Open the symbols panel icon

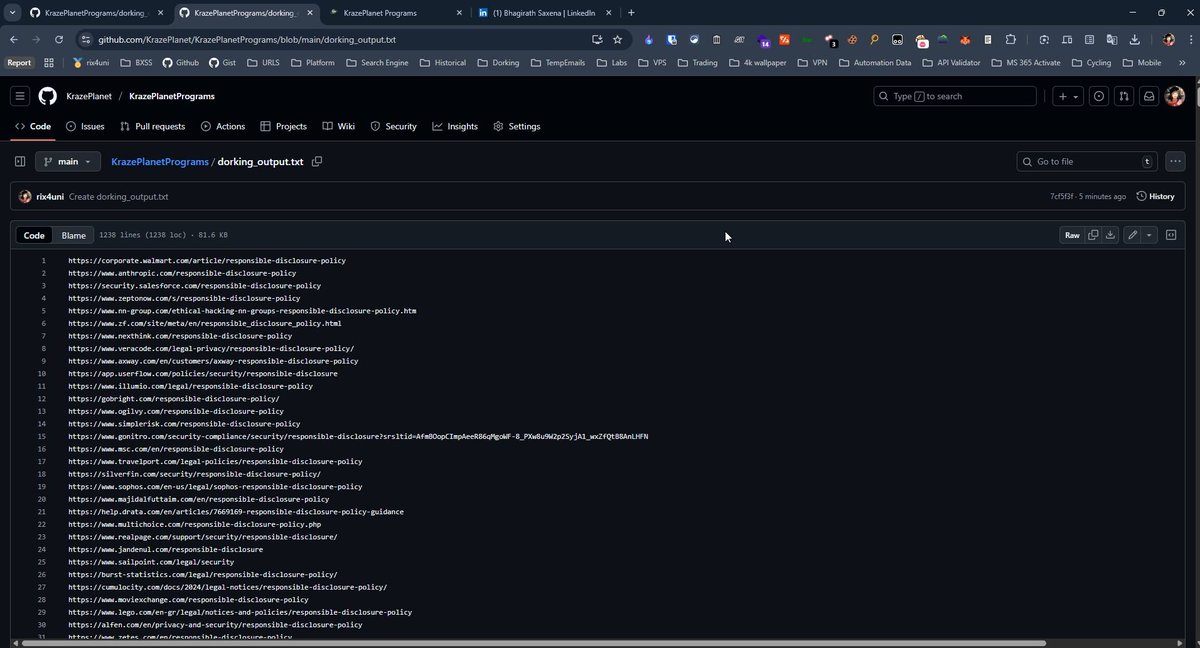[x=1171, y=235]
